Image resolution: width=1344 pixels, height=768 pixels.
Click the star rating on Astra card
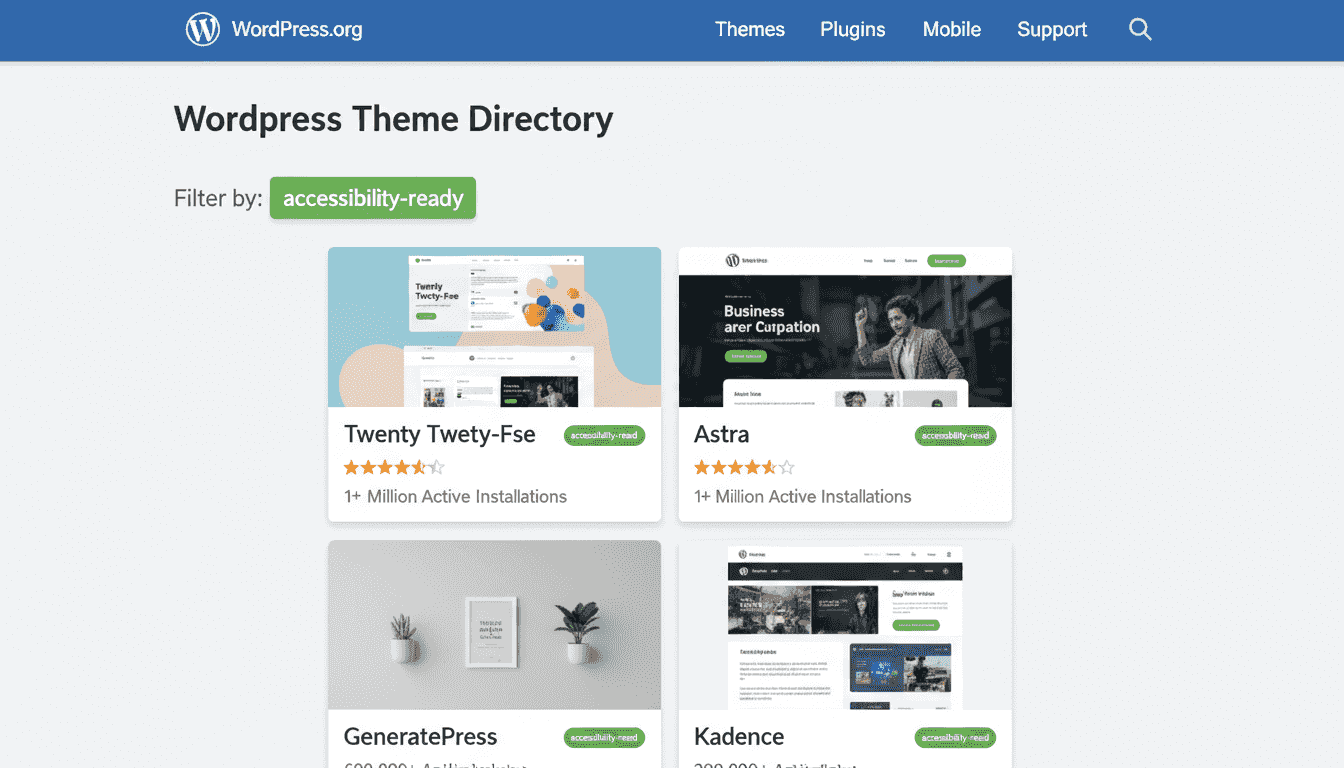pos(745,467)
